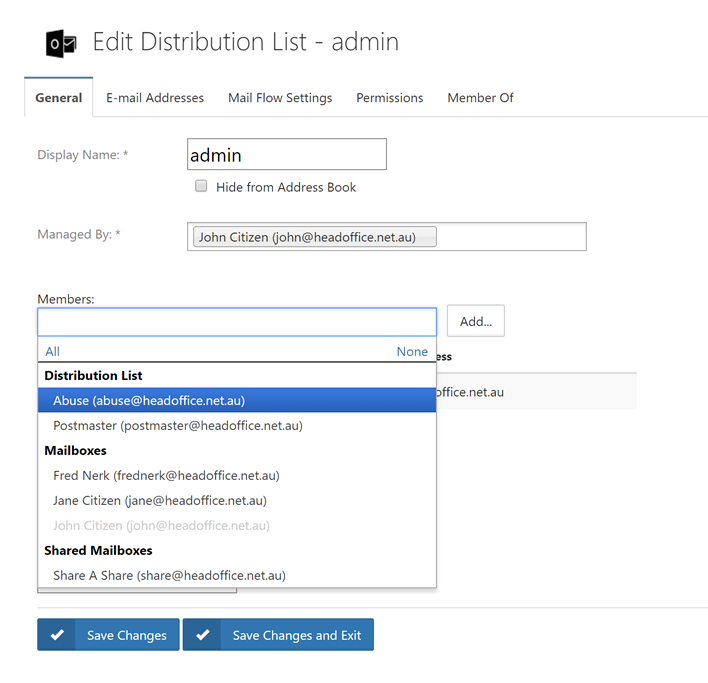Click the Members: label
Viewport: 708px width, 683px height.
66,299
